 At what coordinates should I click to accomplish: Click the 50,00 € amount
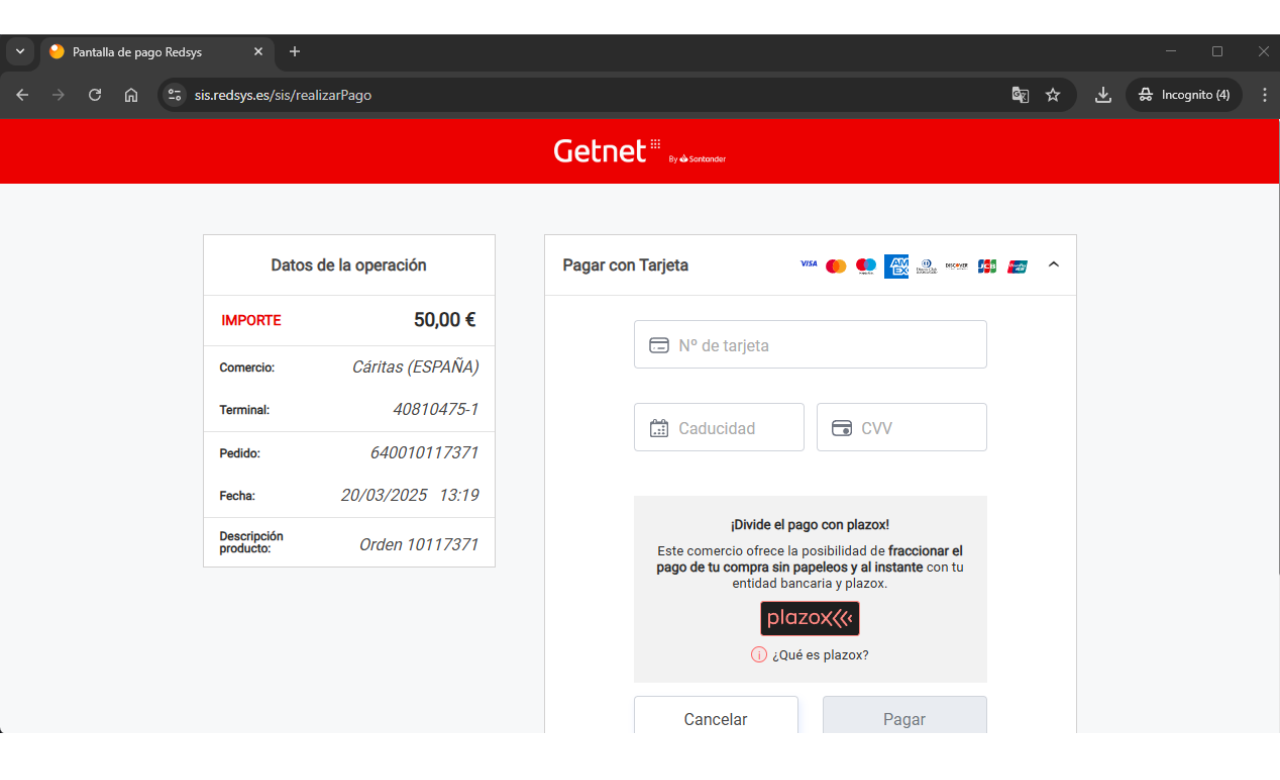(x=445, y=320)
